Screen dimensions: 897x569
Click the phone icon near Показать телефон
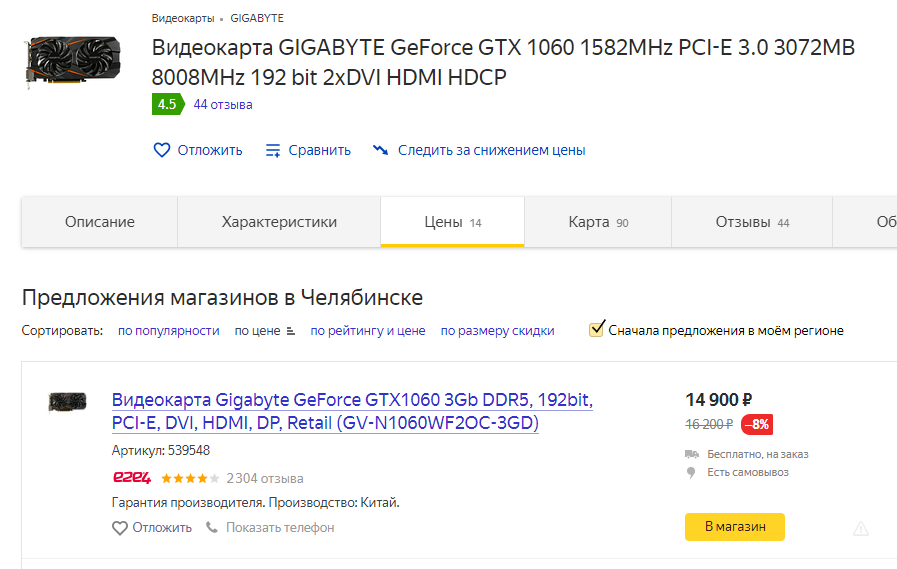click(212, 527)
